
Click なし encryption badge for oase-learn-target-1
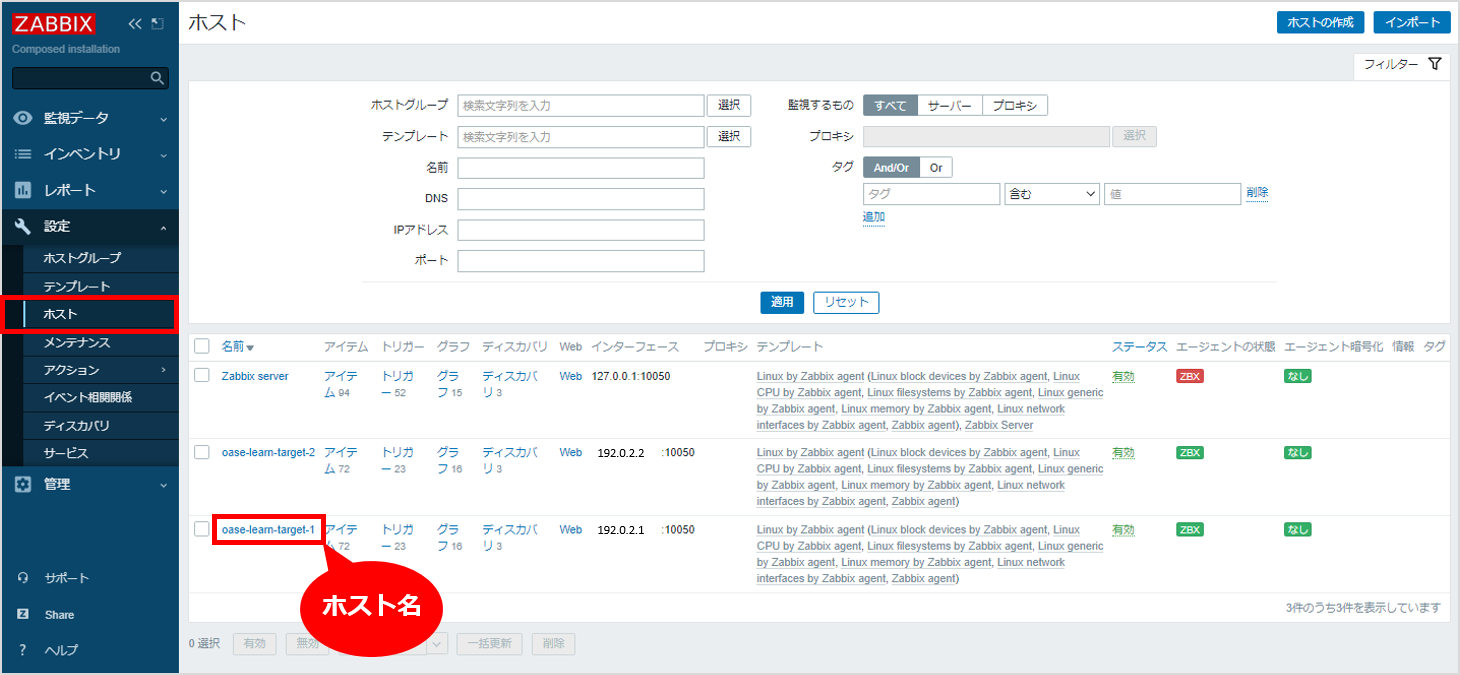(1297, 529)
